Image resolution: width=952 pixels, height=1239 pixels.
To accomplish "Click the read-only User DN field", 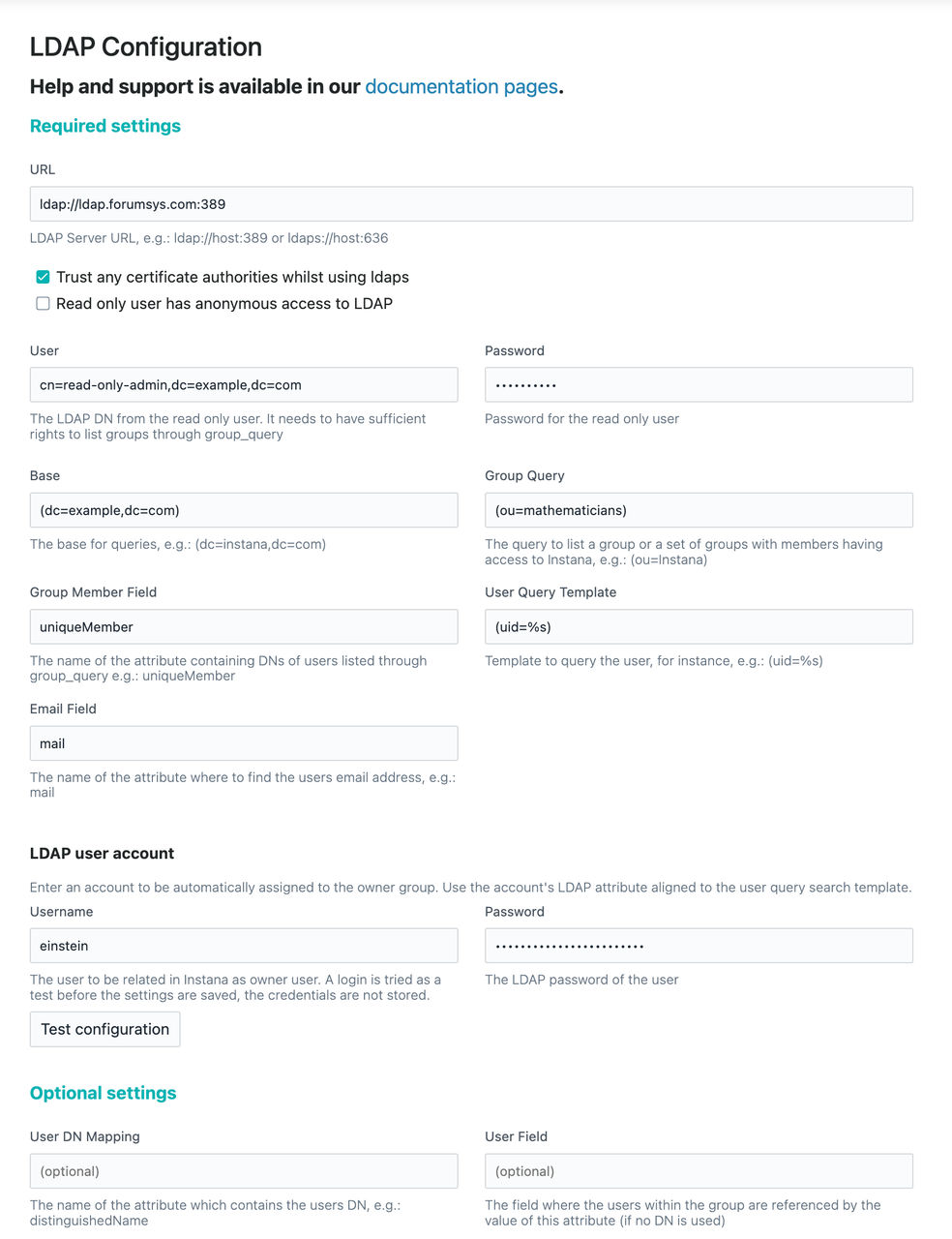I will click(x=244, y=385).
